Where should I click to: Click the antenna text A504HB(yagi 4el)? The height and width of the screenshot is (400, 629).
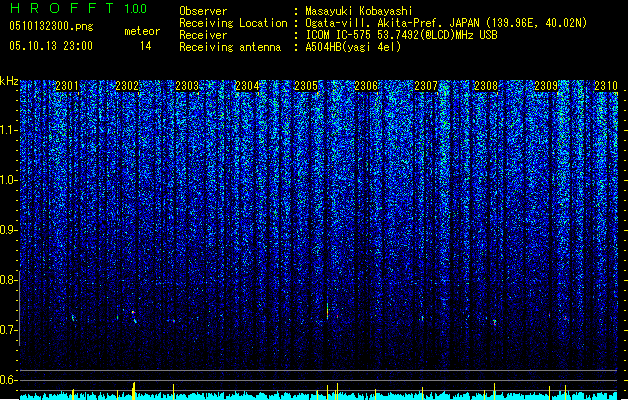coord(353,47)
